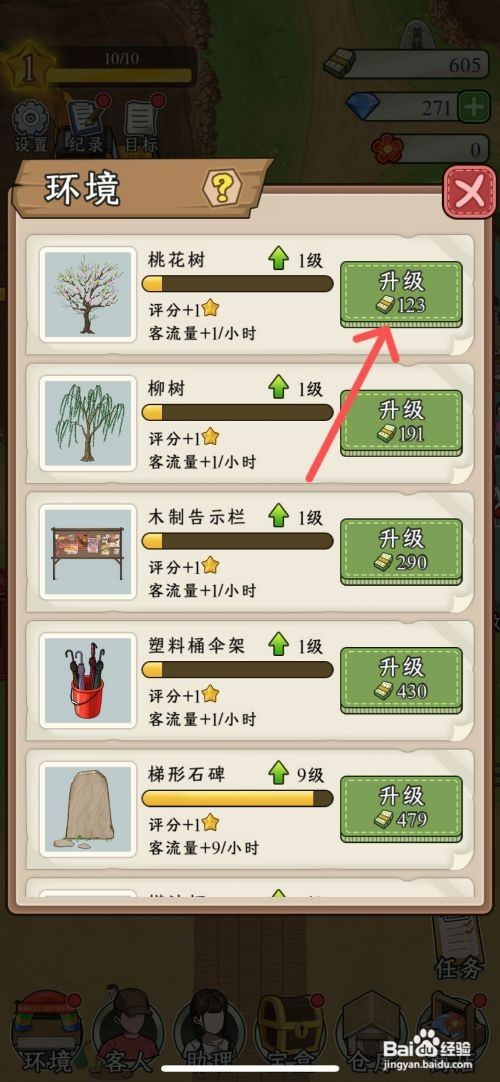The width and height of the screenshot is (500, 1082).
Task: Open the 纪录 notes icon
Action: 86,126
